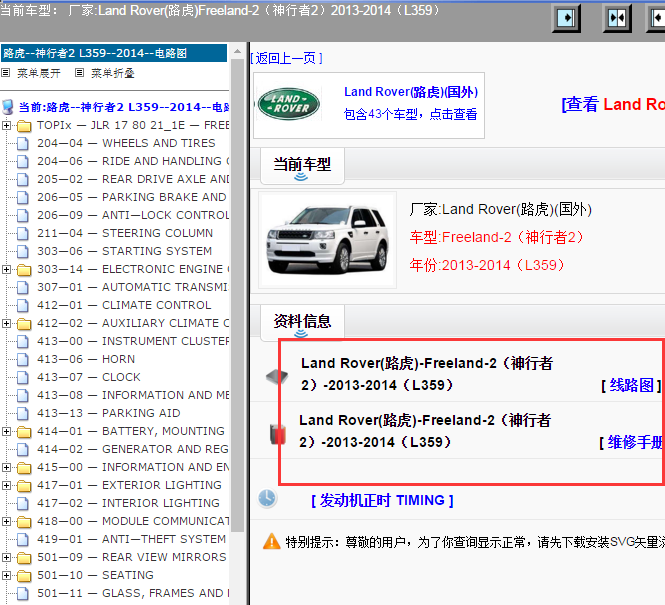This screenshot has height=605, width=665.
Task: Click the folder icon of 501-10 SEATING
Action: tap(24, 576)
